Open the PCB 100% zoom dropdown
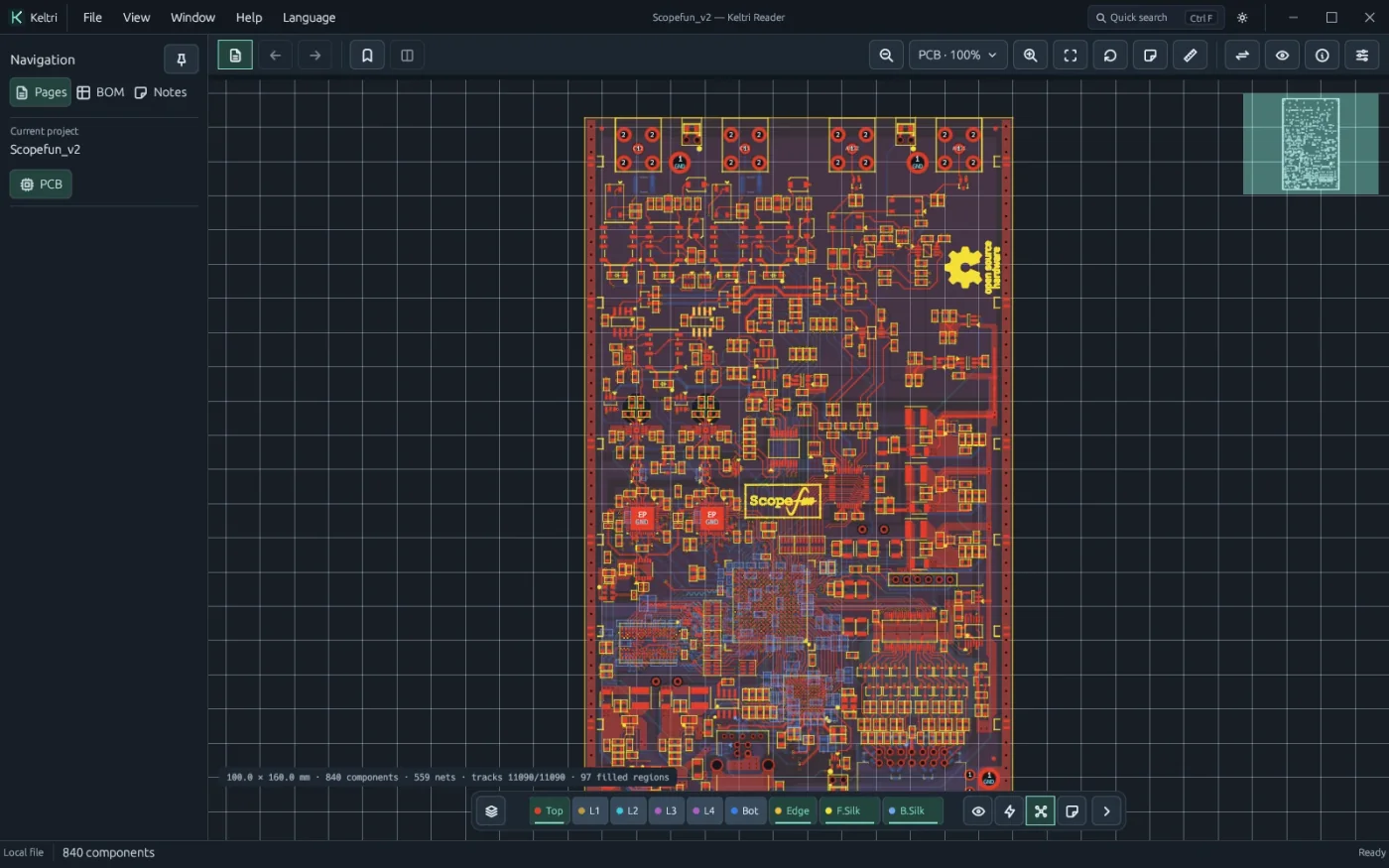The width and height of the screenshot is (1389, 868). [x=957, y=56]
